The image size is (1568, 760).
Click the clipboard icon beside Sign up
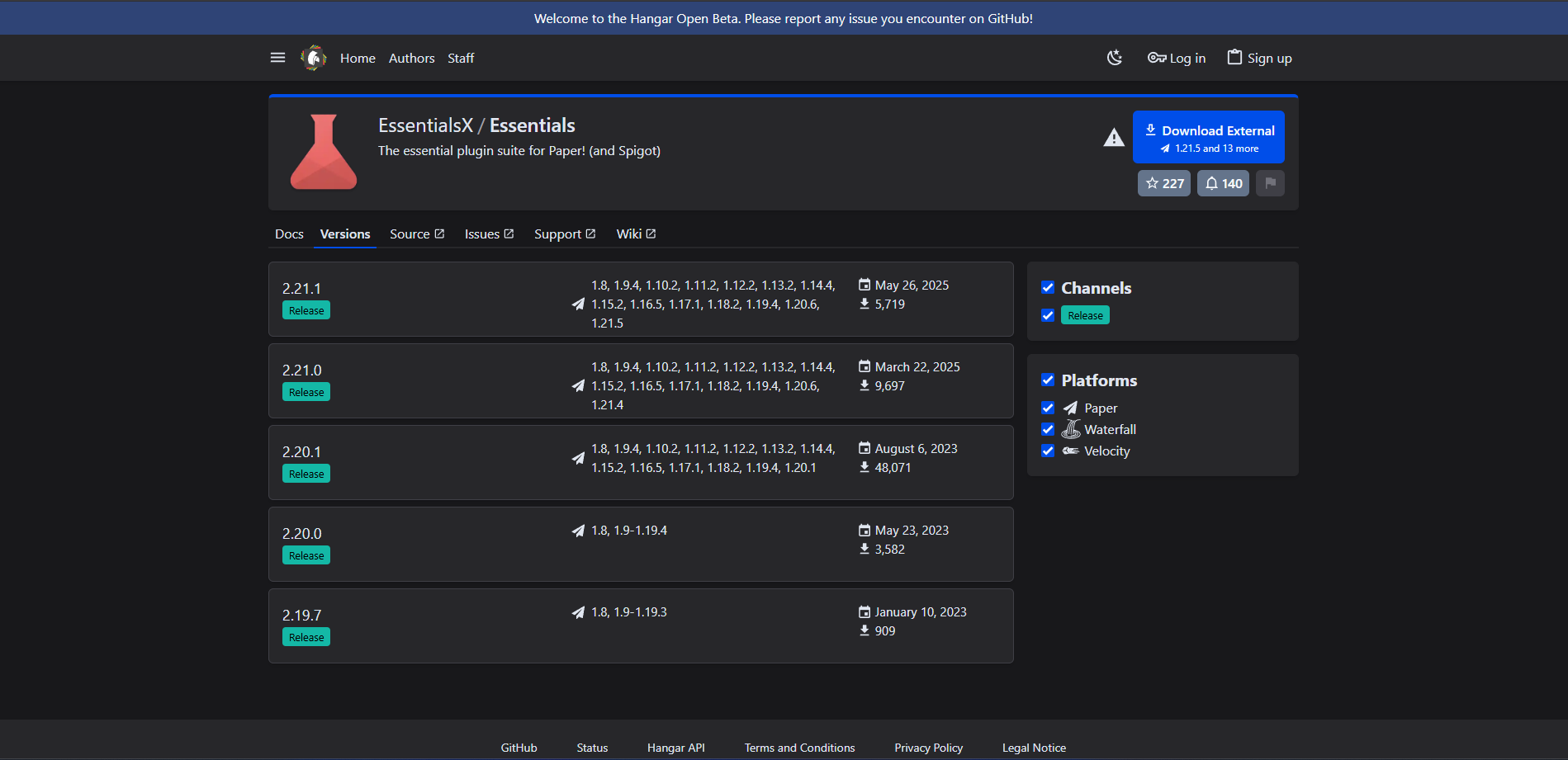click(x=1234, y=57)
